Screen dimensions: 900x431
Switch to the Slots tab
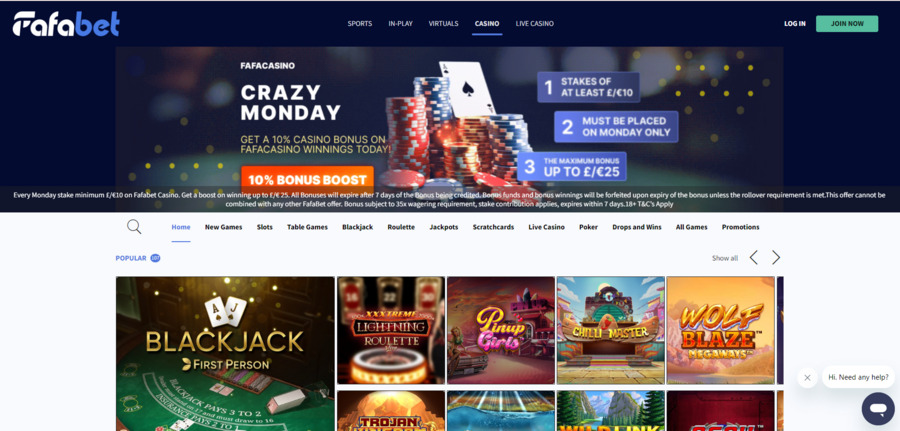(265, 227)
